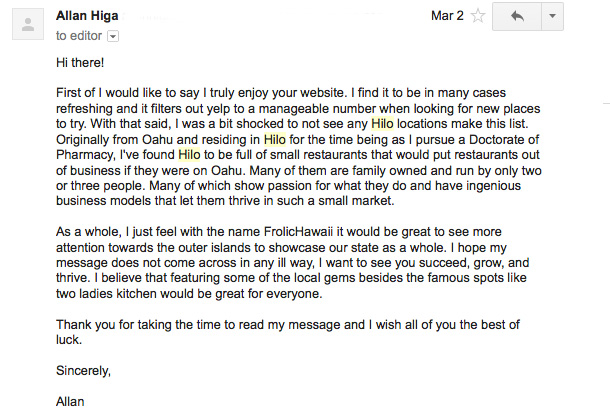This screenshot has width=610, height=415.
Task: Click the 'Sincerely,' closing line
Action: point(83,371)
